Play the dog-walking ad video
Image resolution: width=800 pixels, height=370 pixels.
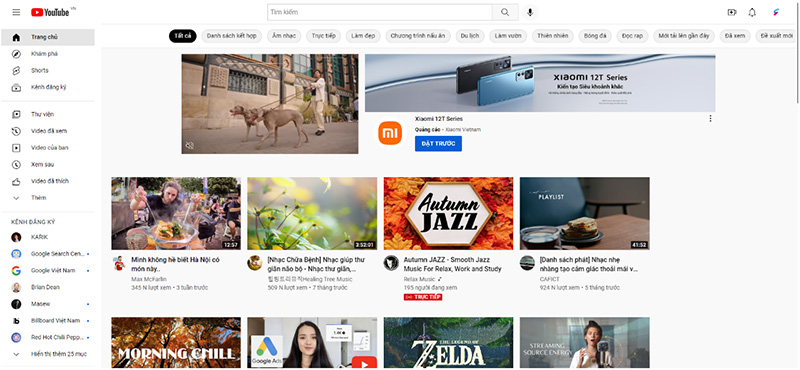(x=270, y=104)
